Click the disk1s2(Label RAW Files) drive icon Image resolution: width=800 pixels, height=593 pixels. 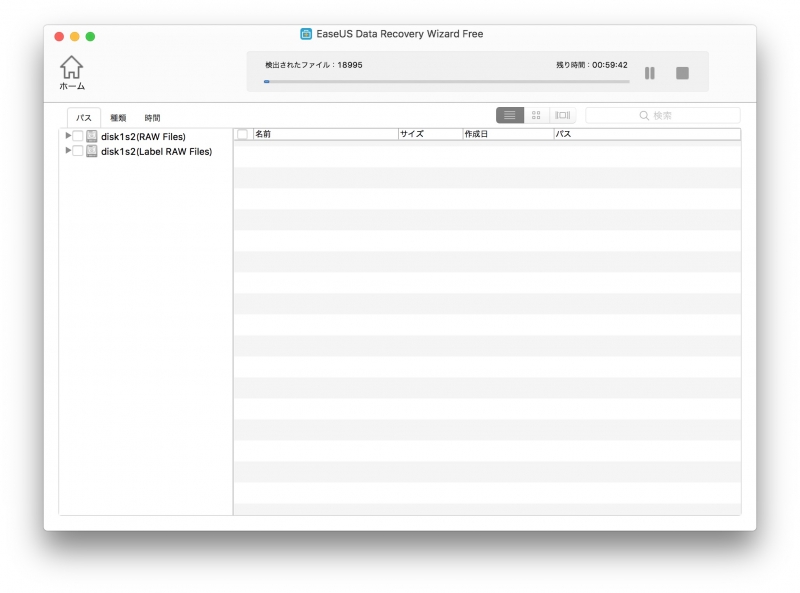click(92, 152)
